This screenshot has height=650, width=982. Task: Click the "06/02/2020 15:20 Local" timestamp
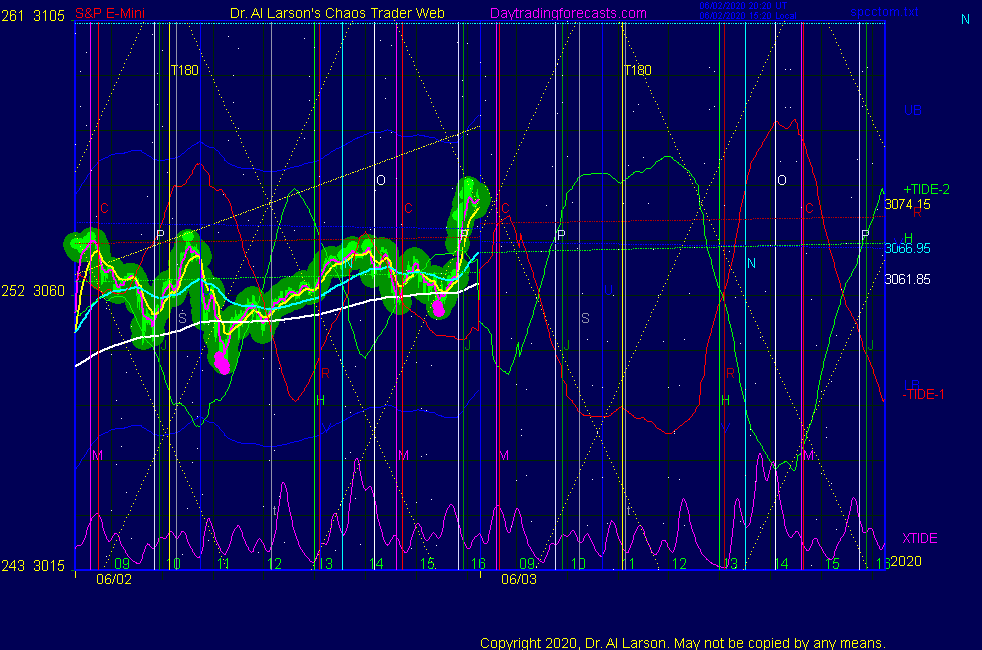click(748, 16)
